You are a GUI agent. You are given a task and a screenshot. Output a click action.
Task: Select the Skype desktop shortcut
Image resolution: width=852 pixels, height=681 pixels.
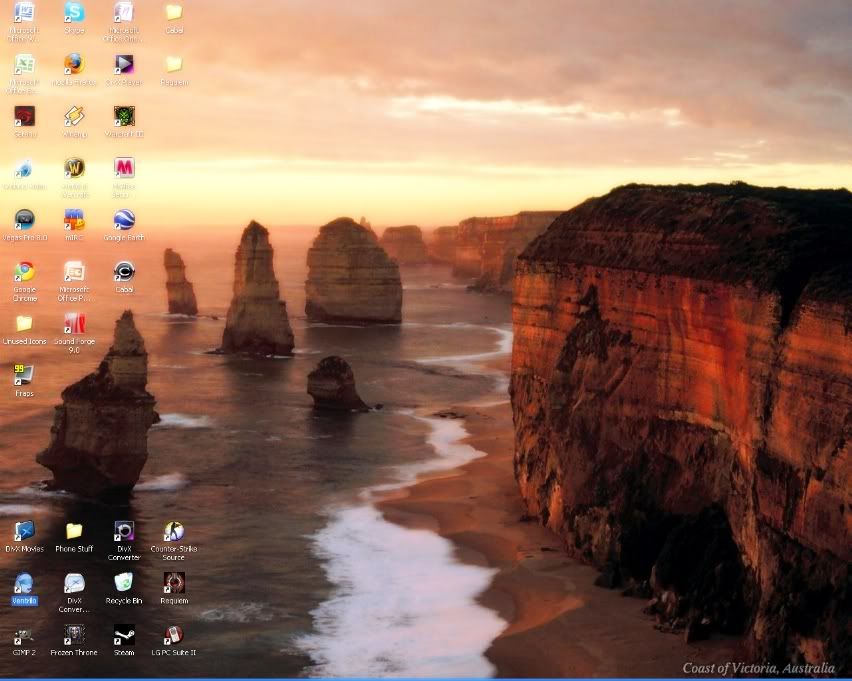coord(74,13)
